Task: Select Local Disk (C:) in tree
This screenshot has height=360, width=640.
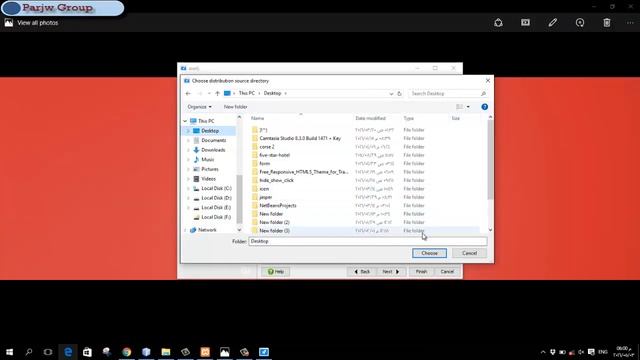Action: coord(216,189)
